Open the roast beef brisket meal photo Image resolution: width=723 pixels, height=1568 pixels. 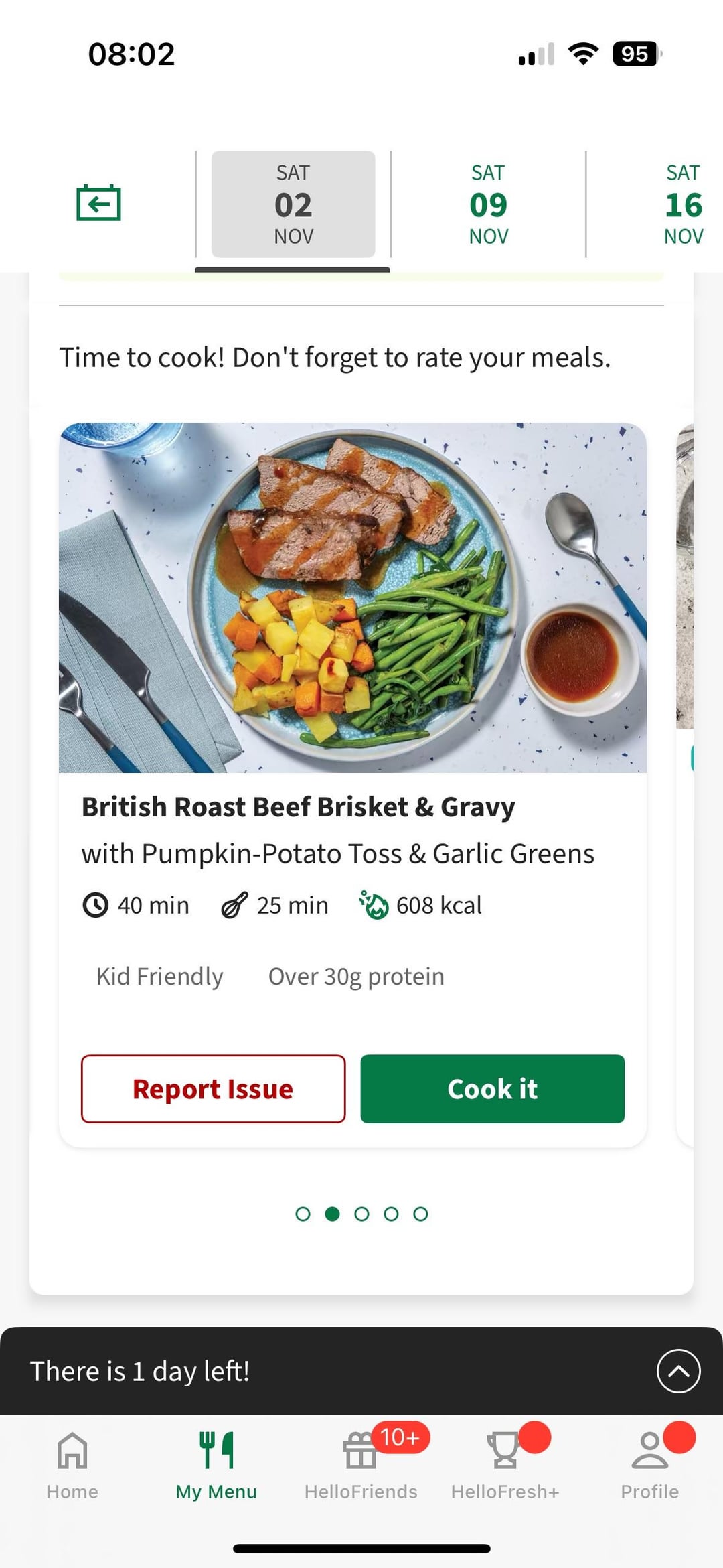pos(353,597)
